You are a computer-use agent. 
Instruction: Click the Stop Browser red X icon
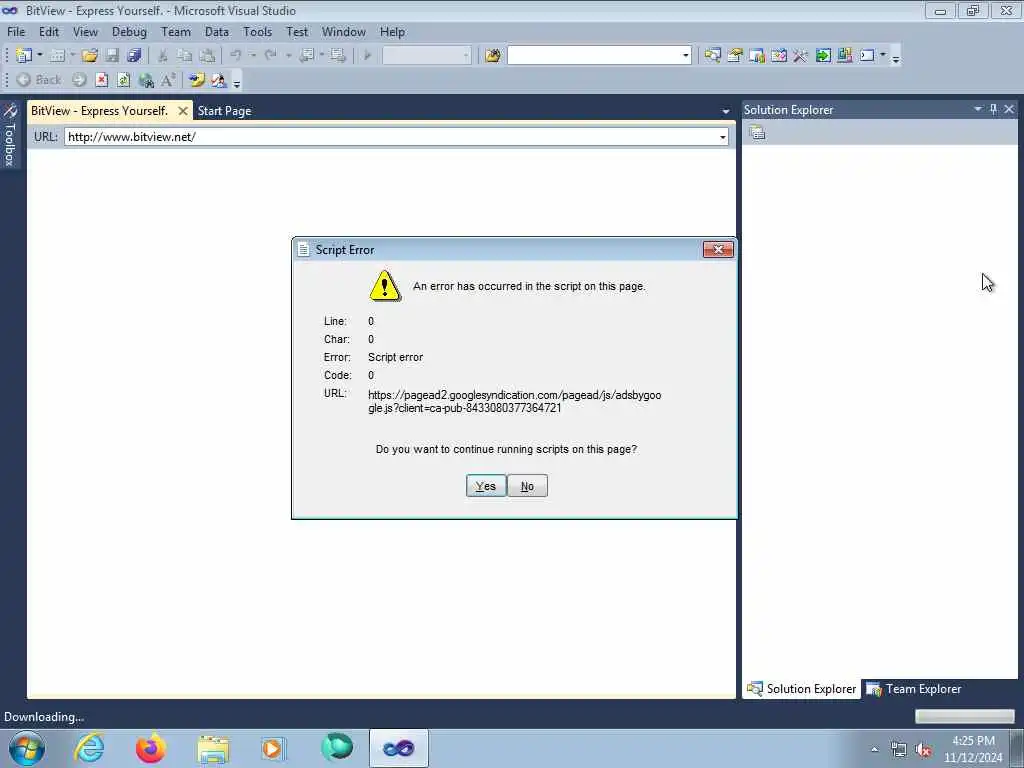(x=101, y=80)
